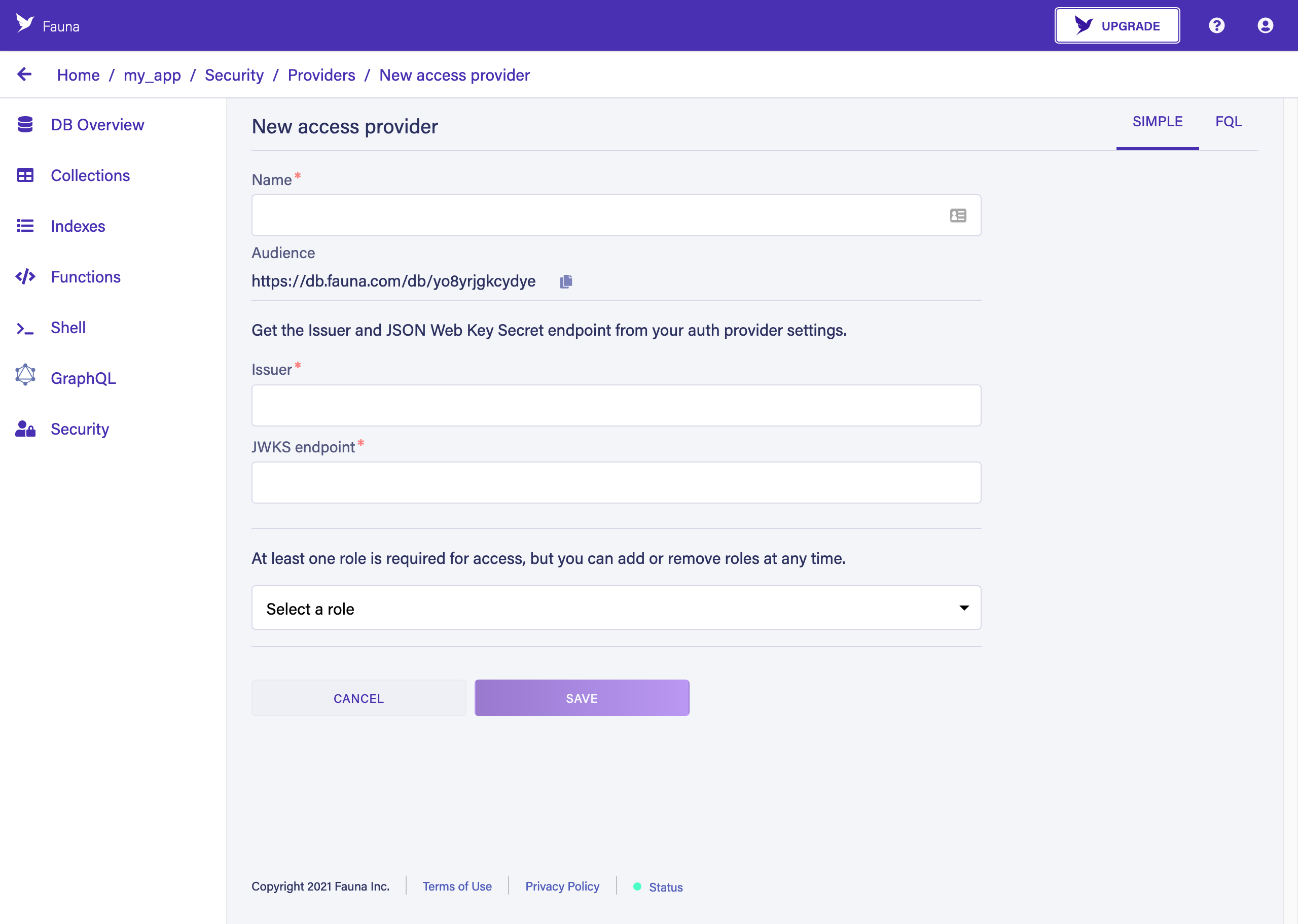
Task: Click the UPGRADE button
Action: [1117, 25]
